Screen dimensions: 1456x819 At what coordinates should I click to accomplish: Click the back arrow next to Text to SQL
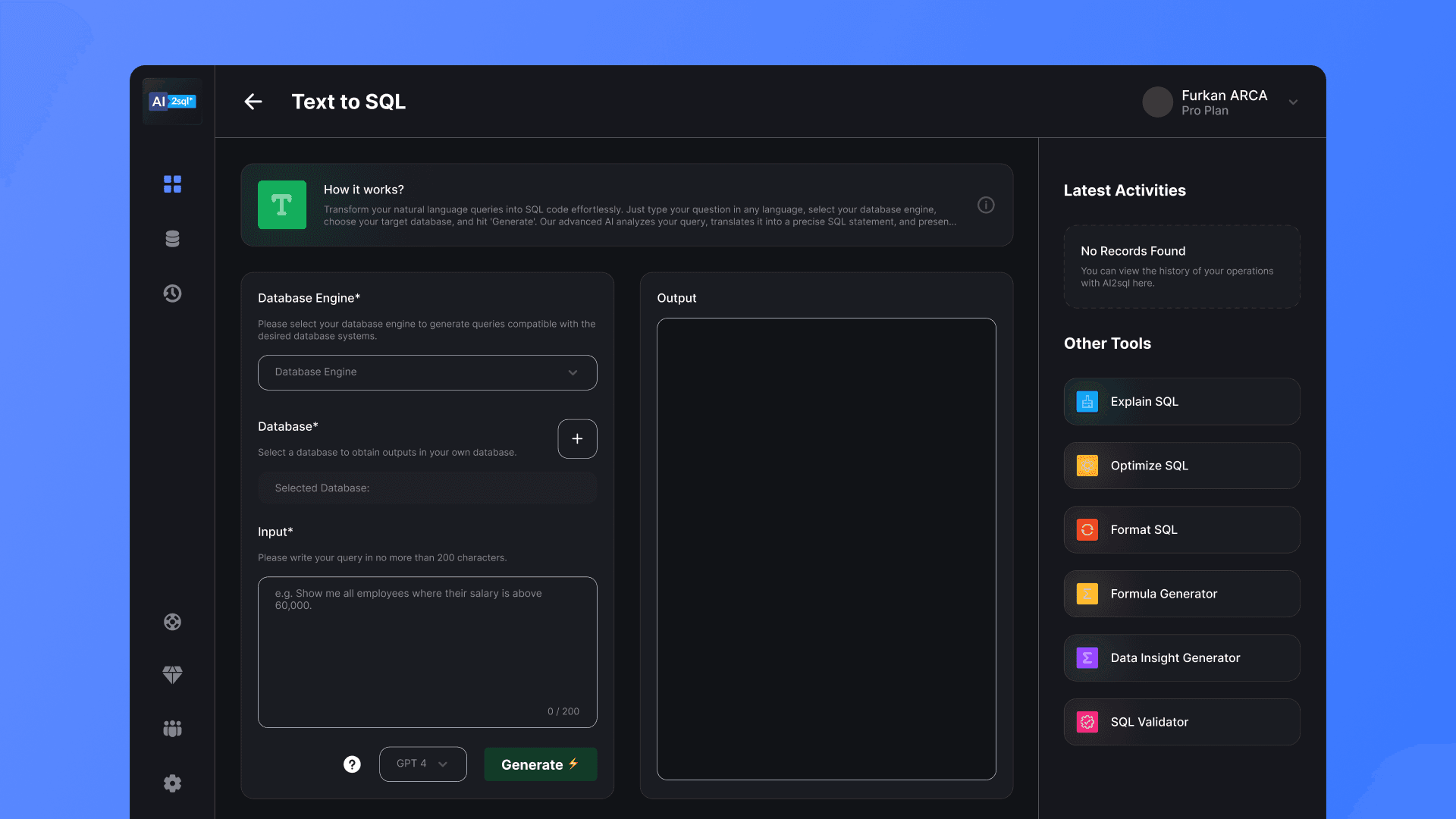click(x=253, y=102)
